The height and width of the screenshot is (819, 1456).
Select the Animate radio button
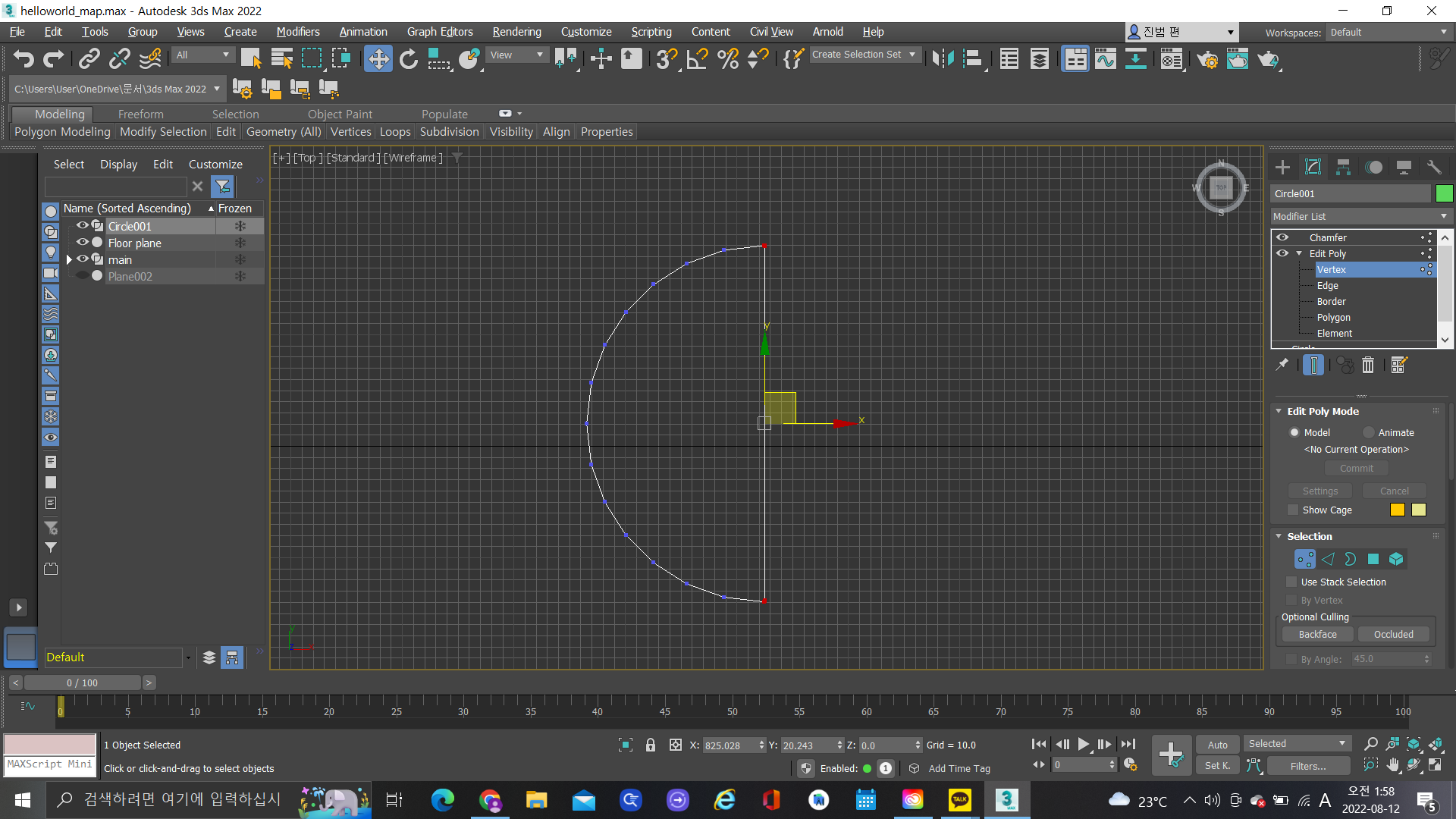pos(1369,433)
